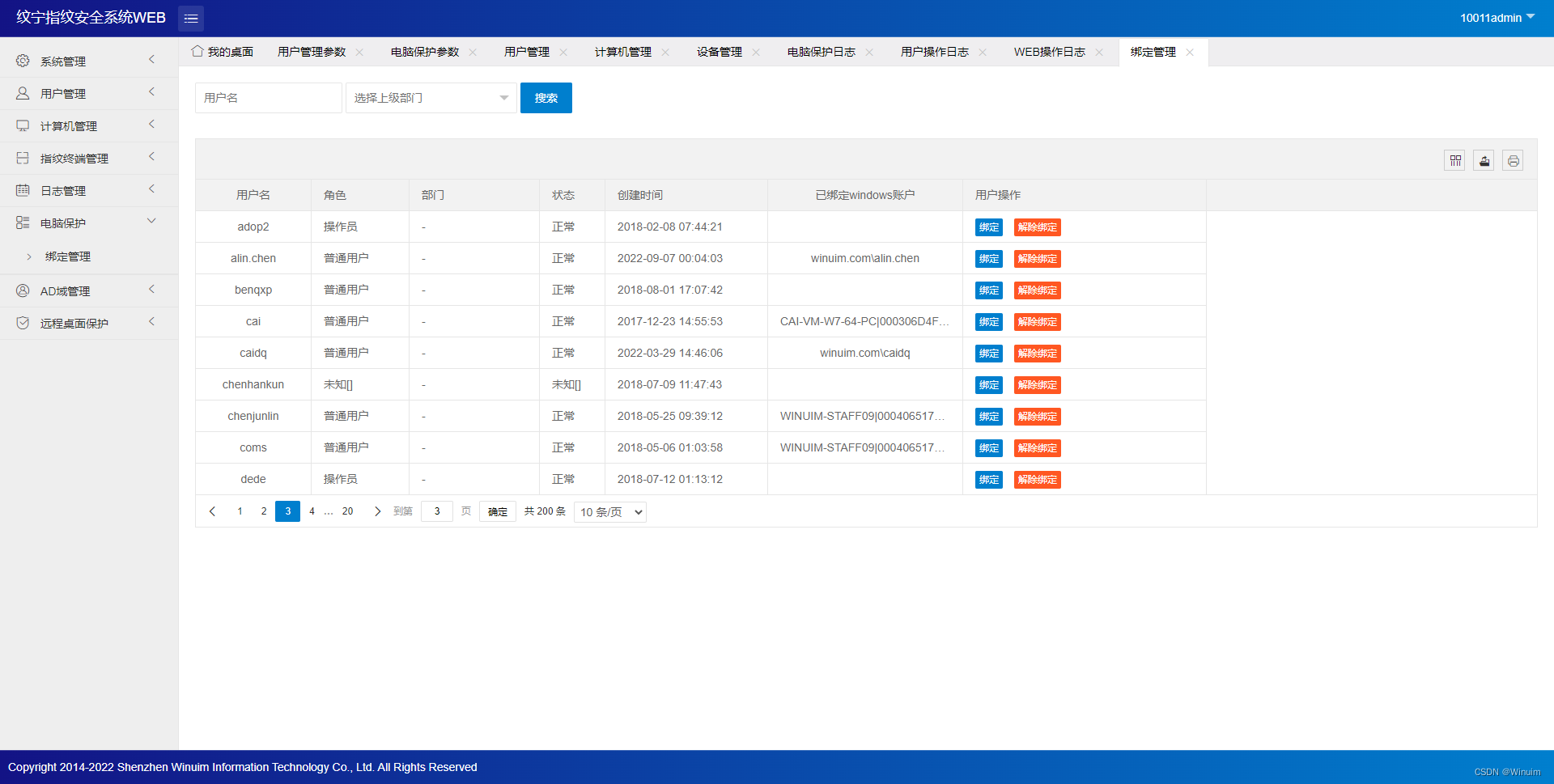The width and height of the screenshot is (1554, 784).
Task: Close the 设备管理 tab
Action: pyautogui.click(x=756, y=52)
